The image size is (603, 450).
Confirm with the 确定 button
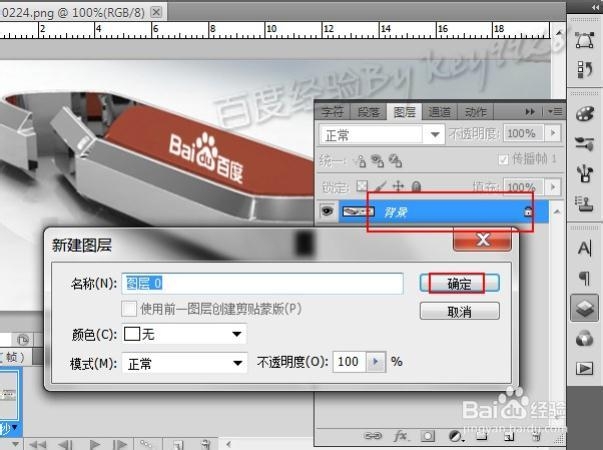[460, 283]
